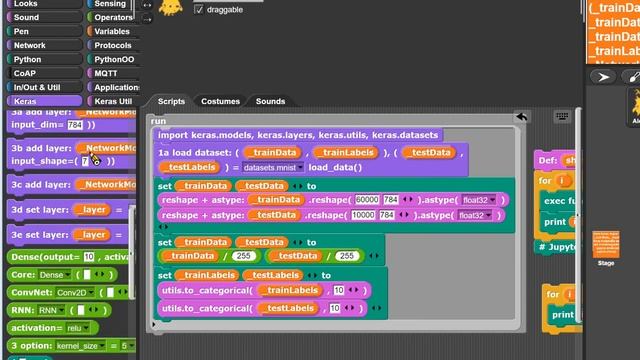The height and width of the screenshot is (360, 640).
Task: Click _trainData variable in load dataset block
Action: (272, 153)
